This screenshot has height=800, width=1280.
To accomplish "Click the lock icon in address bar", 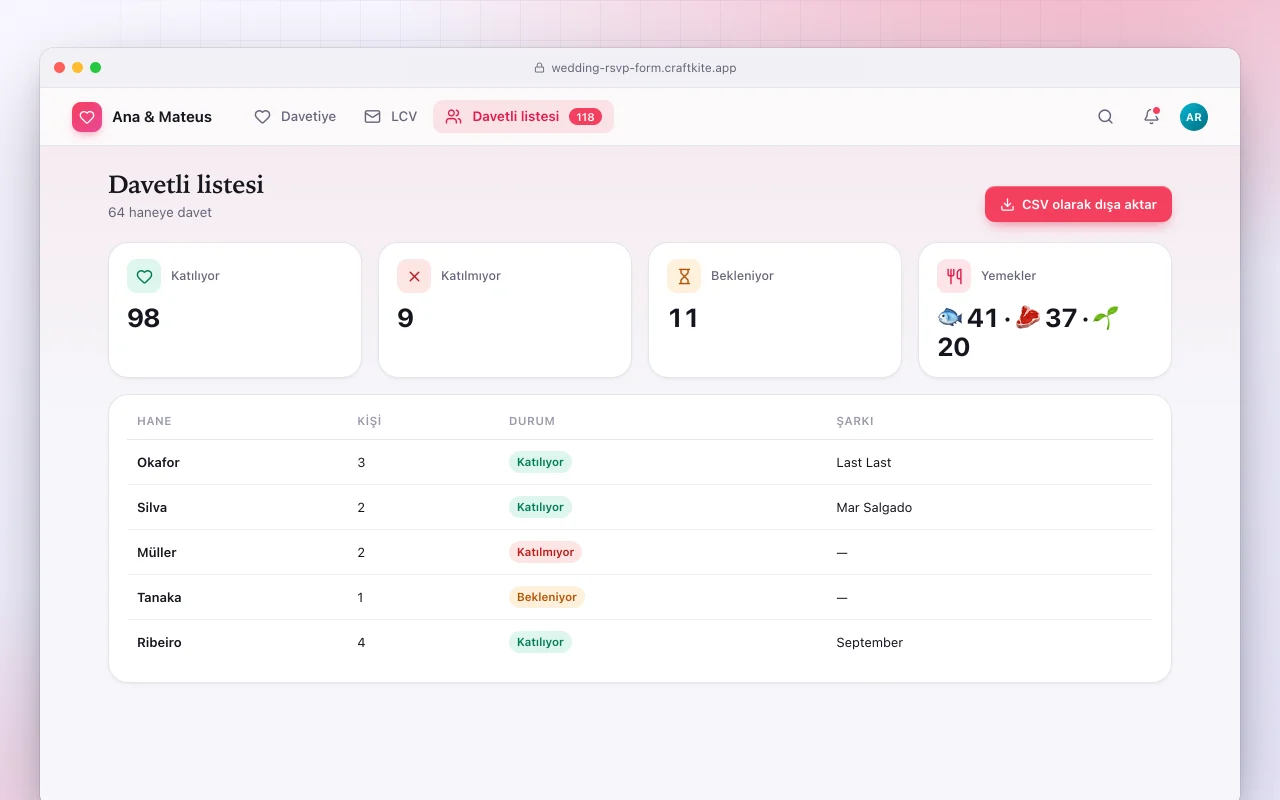I will tap(540, 68).
